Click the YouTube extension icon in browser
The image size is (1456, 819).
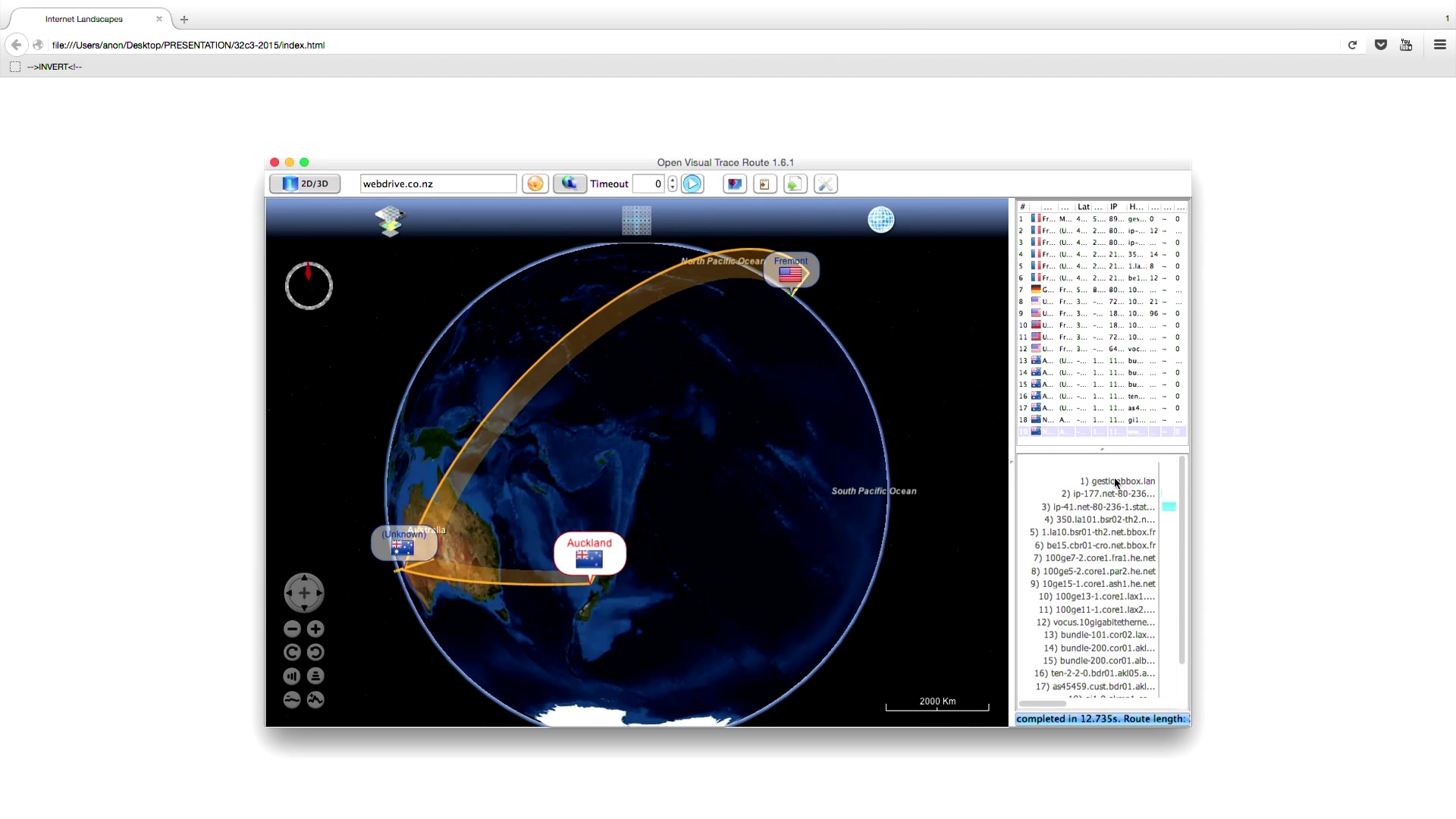tap(1406, 45)
